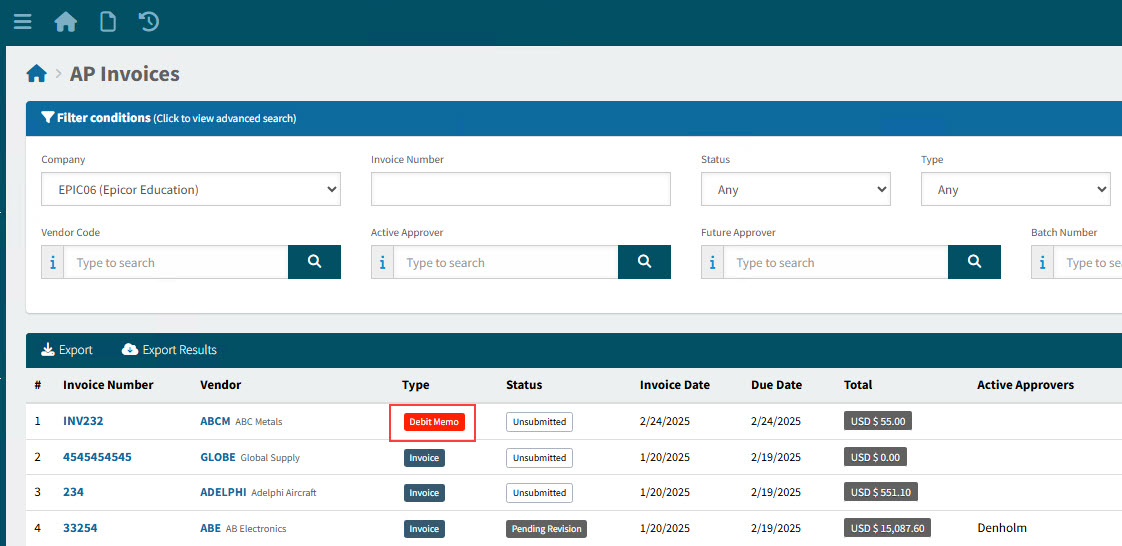
Task: Open vendor GLOBE link
Action: pyautogui.click(x=218, y=457)
